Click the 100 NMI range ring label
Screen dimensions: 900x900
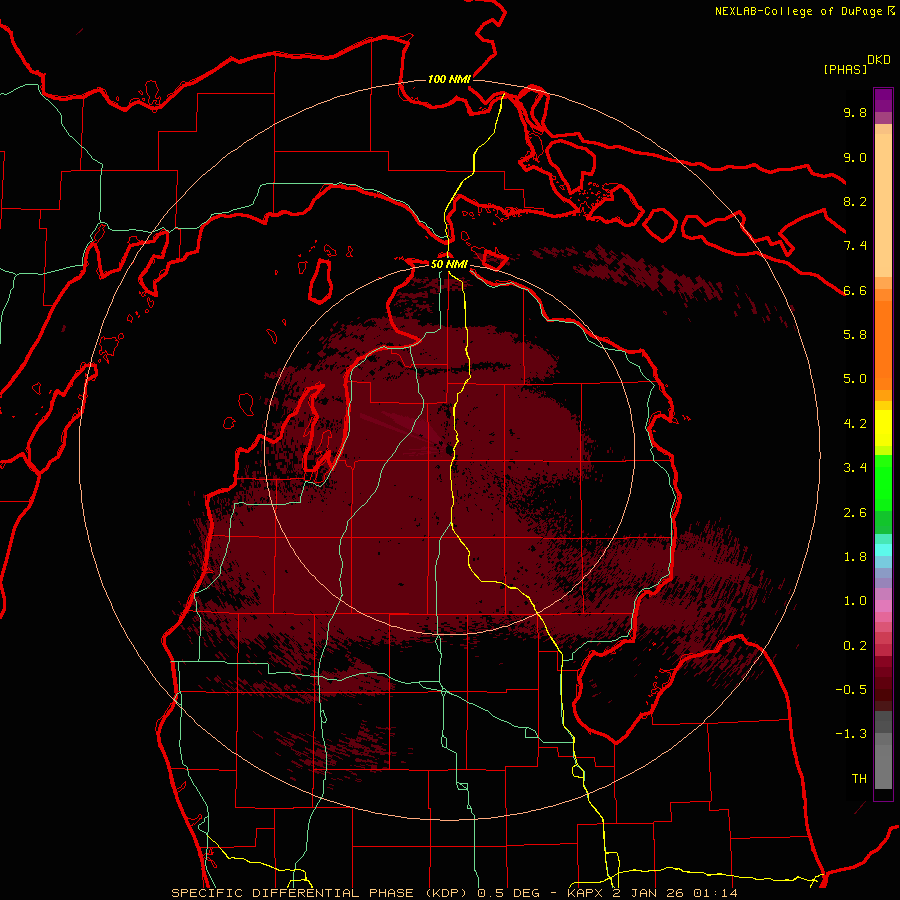pyautogui.click(x=449, y=79)
